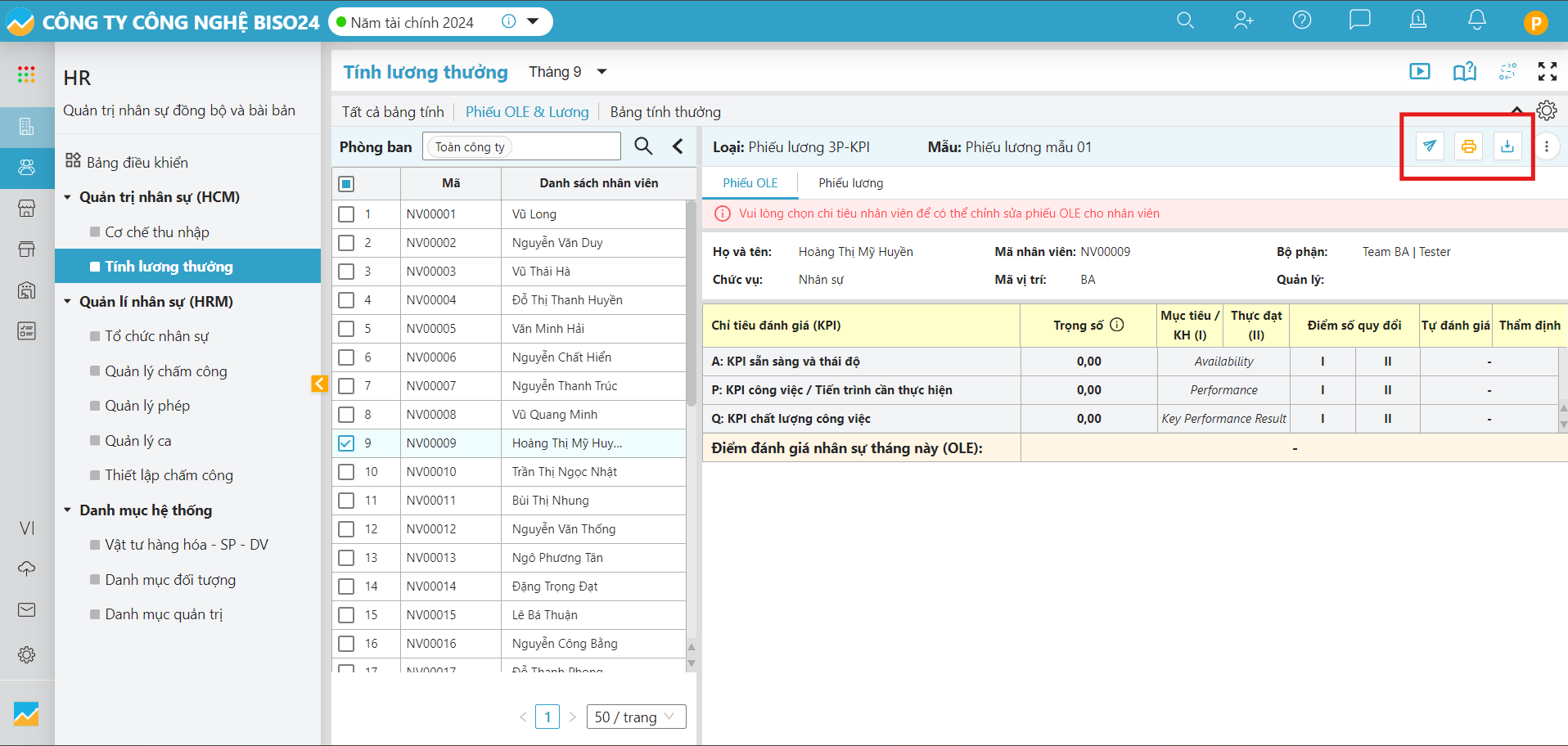This screenshot has width=1568, height=746.
Task: Click the send payslip paper-plane icon
Action: tap(1429, 146)
